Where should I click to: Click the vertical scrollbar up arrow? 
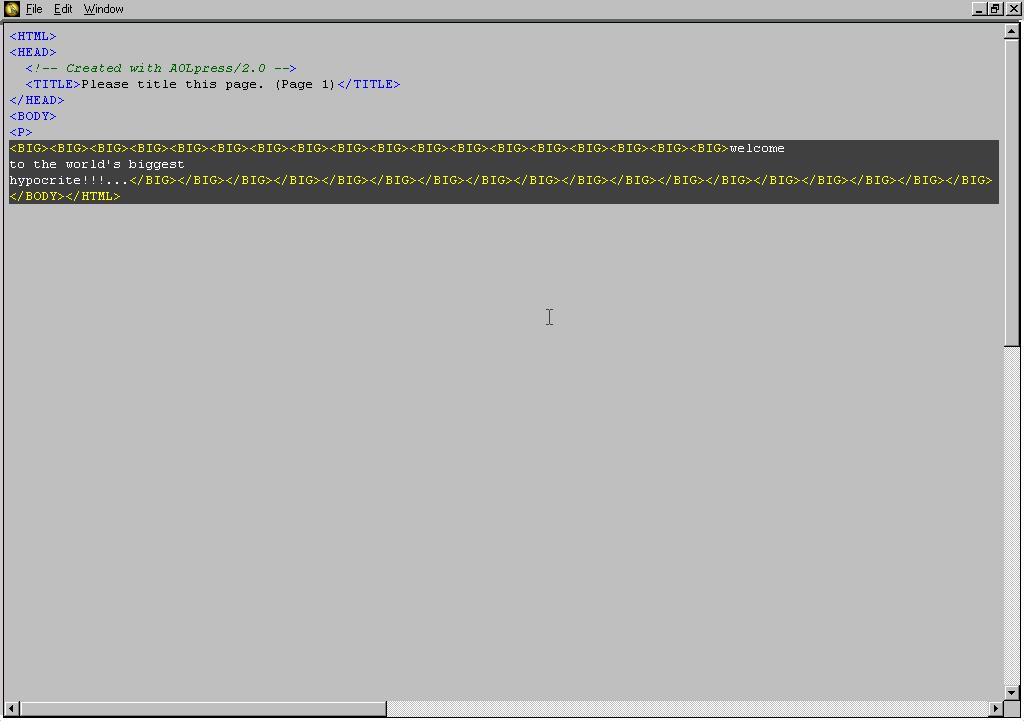point(1012,31)
